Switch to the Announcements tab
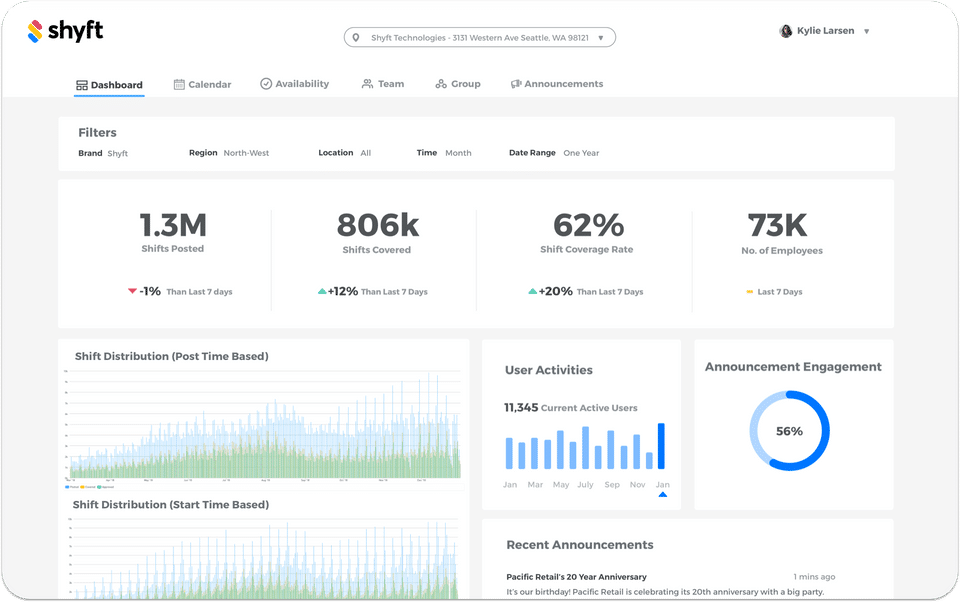 (x=557, y=84)
